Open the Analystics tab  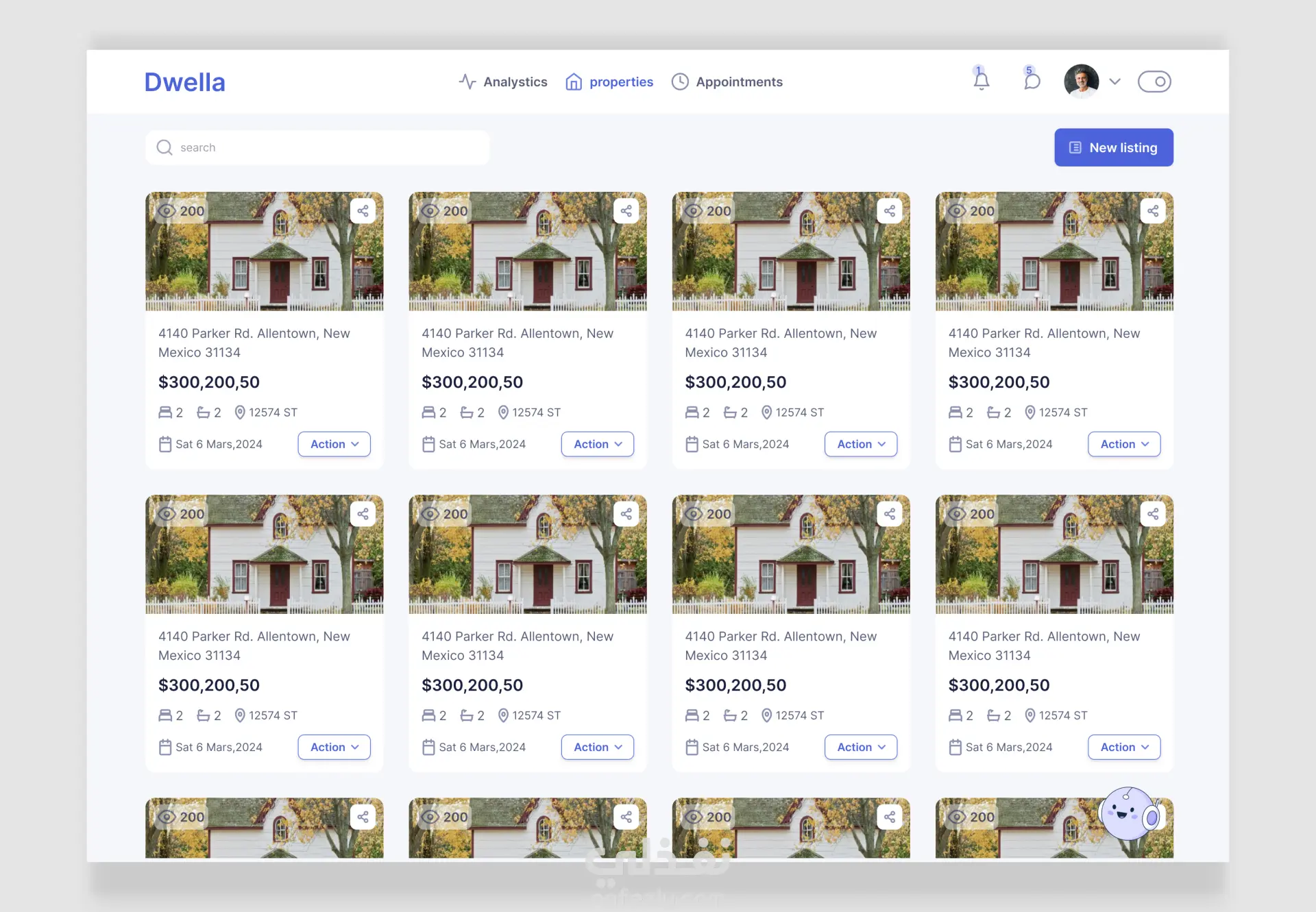503,82
